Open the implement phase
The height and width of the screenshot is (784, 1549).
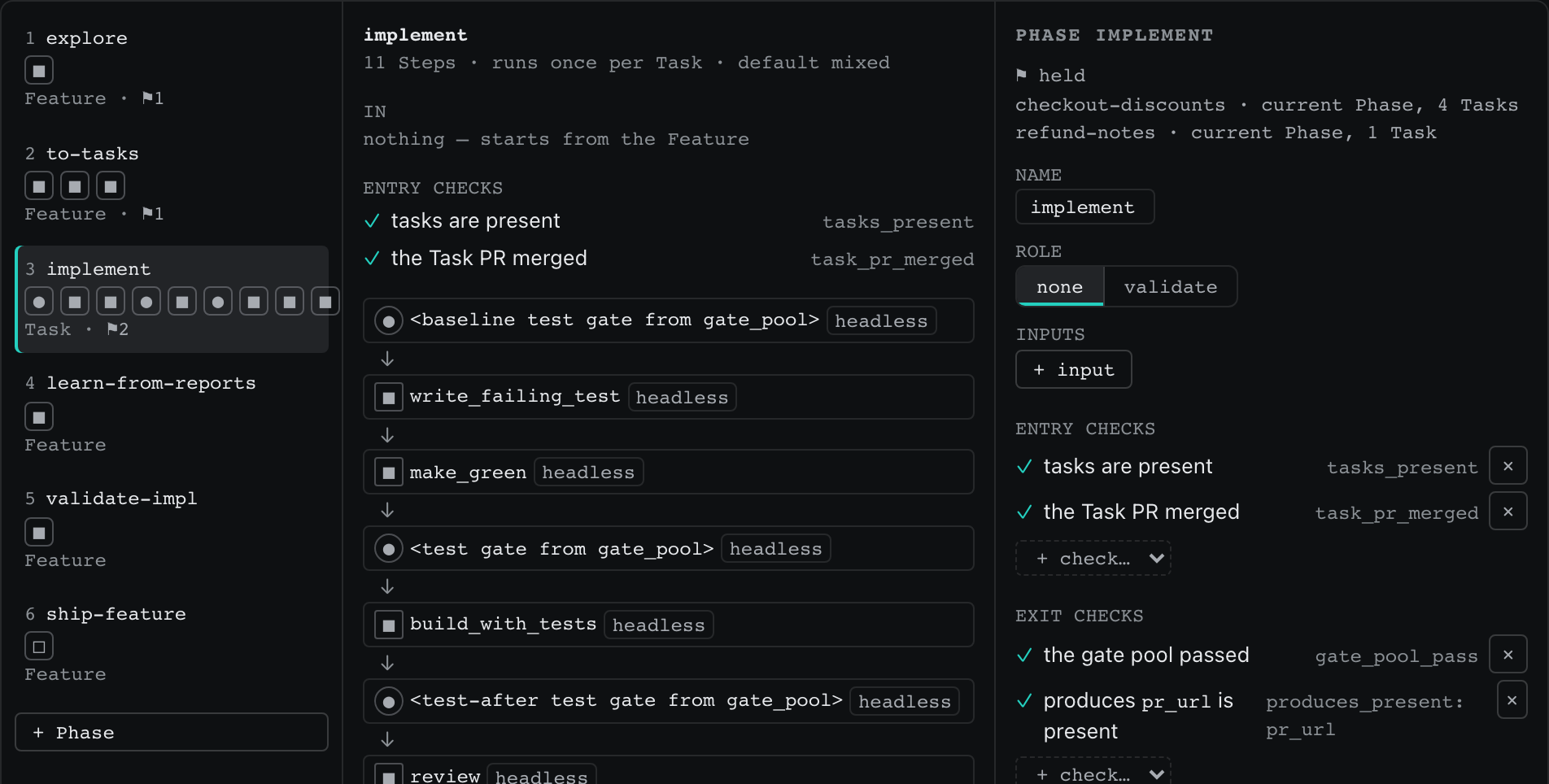[172, 299]
